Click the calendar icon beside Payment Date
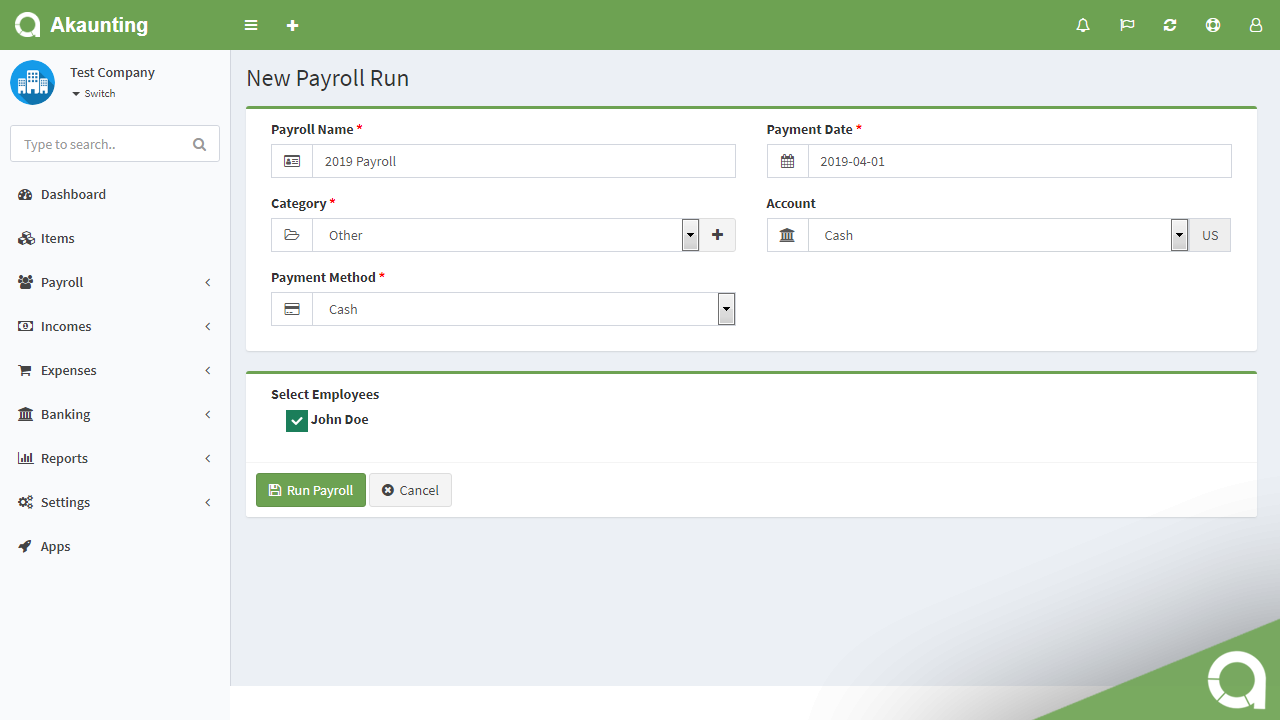This screenshot has width=1280, height=720. pyautogui.click(x=787, y=161)
